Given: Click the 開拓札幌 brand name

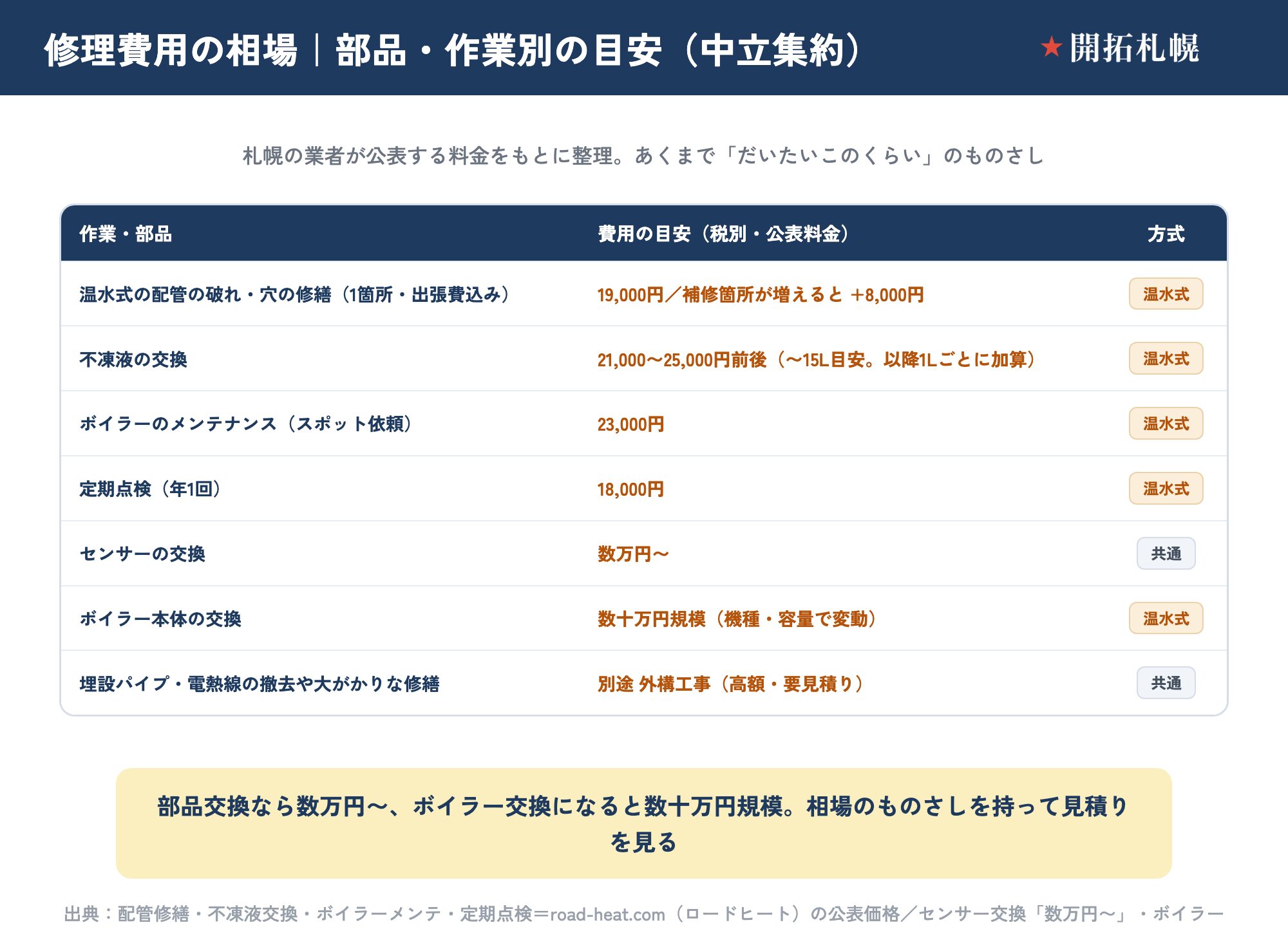Looking at the screenshot, I should coord(1134,48).
